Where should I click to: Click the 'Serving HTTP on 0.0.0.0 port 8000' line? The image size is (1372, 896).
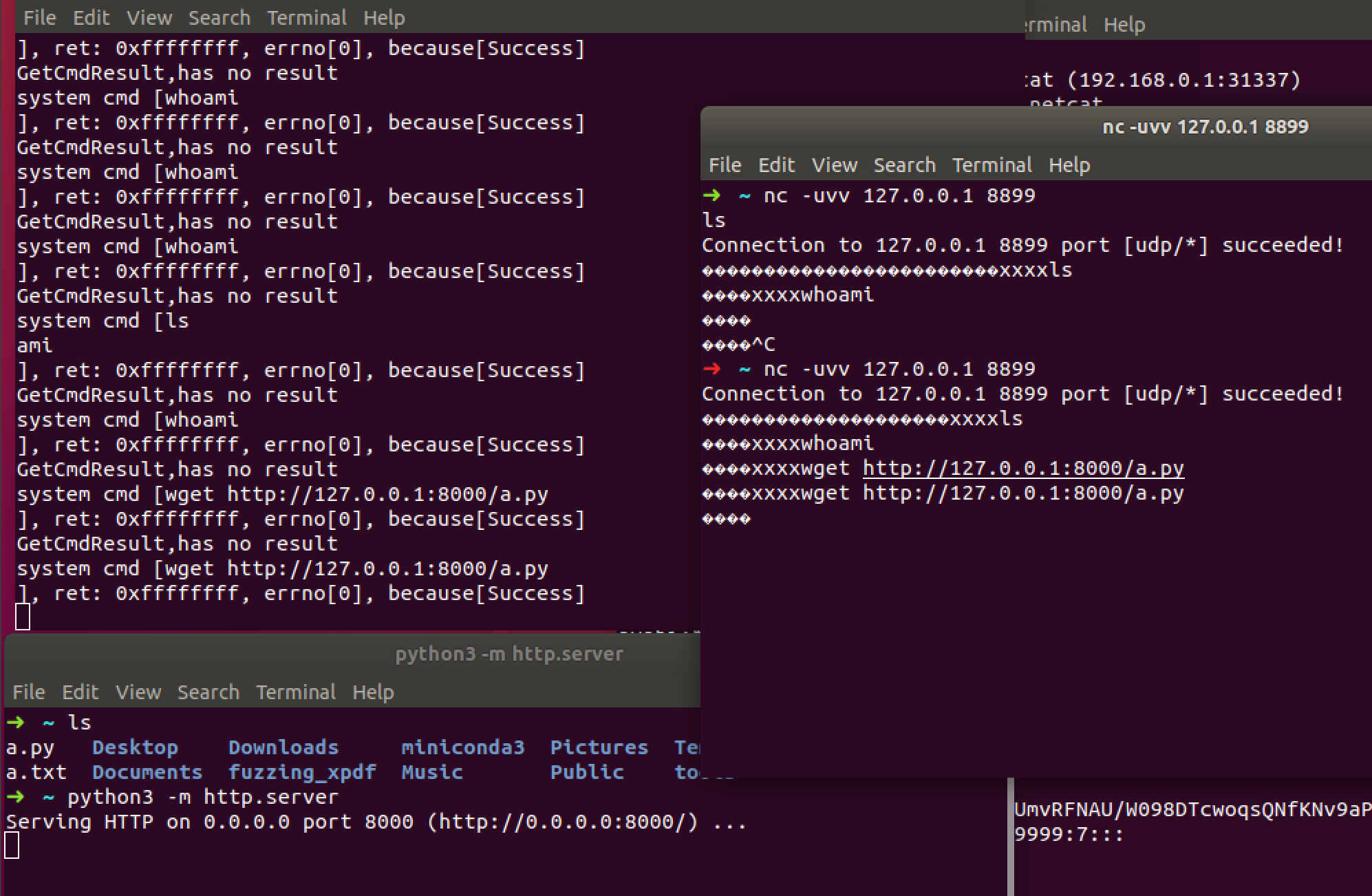(x=376, y=822)
